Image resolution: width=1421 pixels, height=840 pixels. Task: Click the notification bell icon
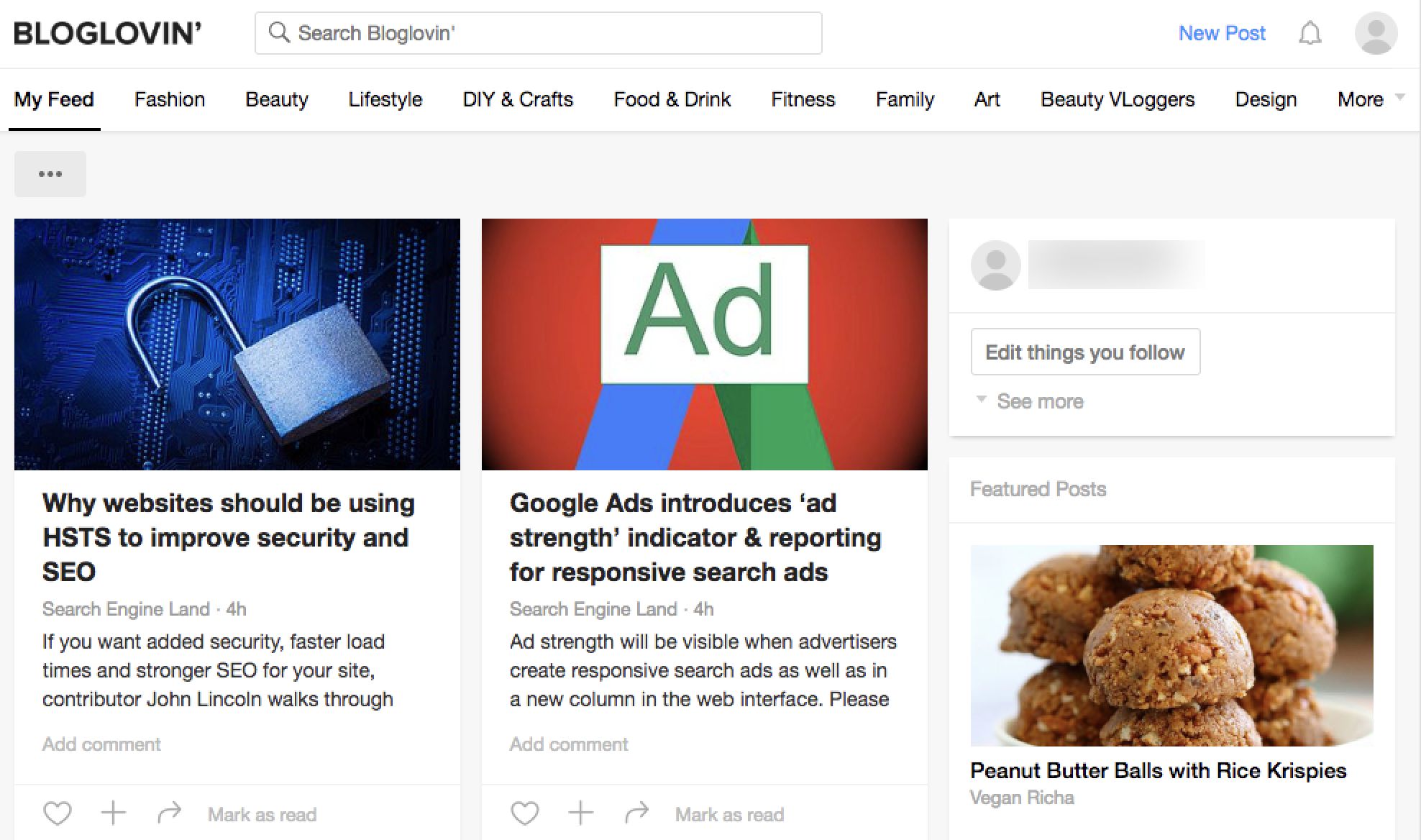1310,33
